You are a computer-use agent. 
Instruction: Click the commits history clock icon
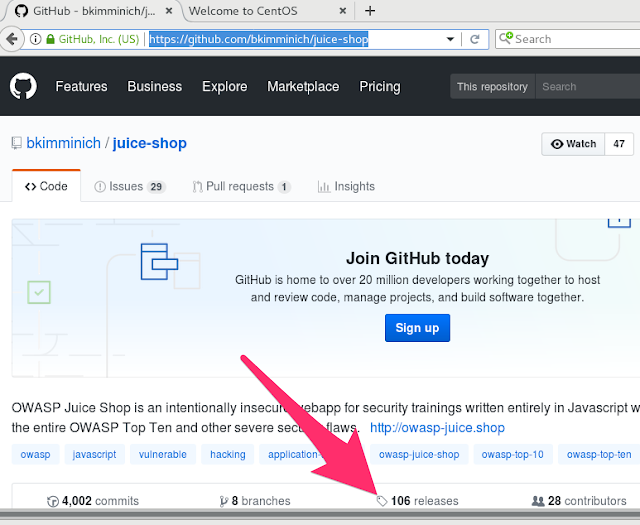[x=53, y=501]
